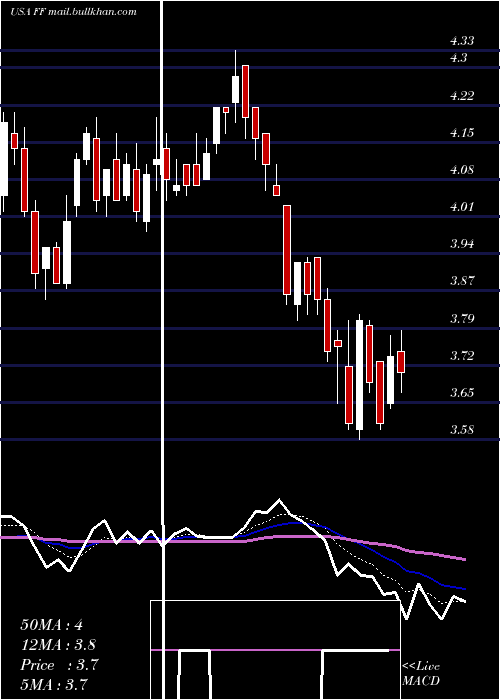The width and height of the screenshot is (500, 700).
Task: Click the MACD histogram box
Action: click(275, 650)
